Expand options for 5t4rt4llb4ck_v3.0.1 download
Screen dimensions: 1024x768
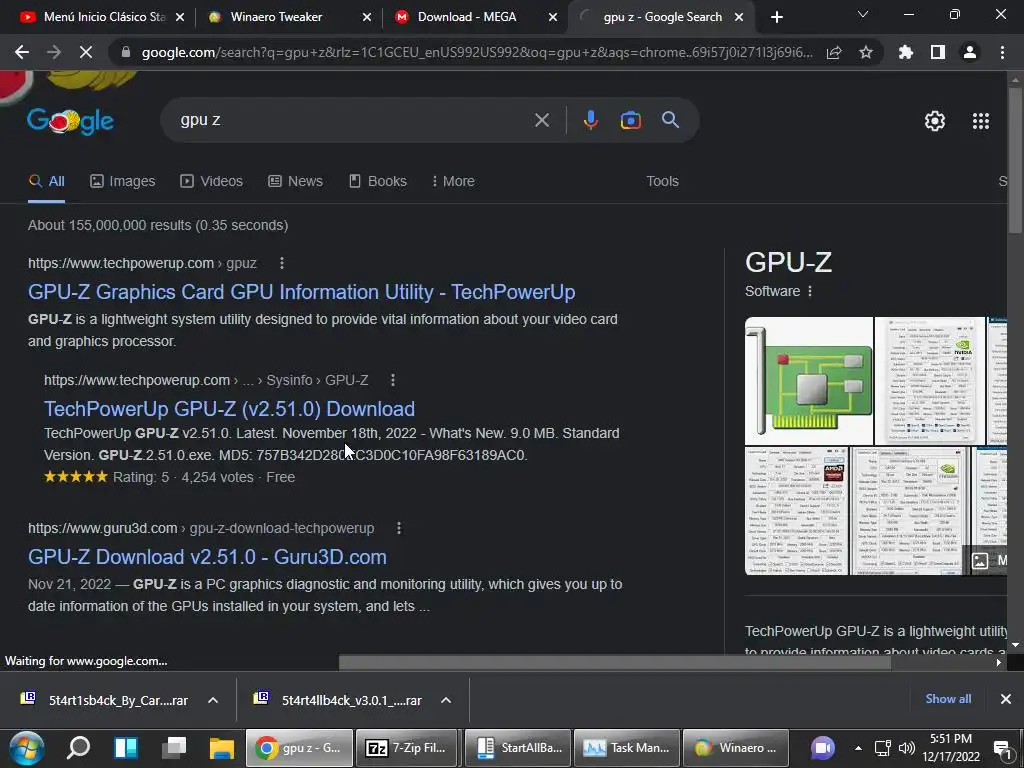click(x=446, y=700)
